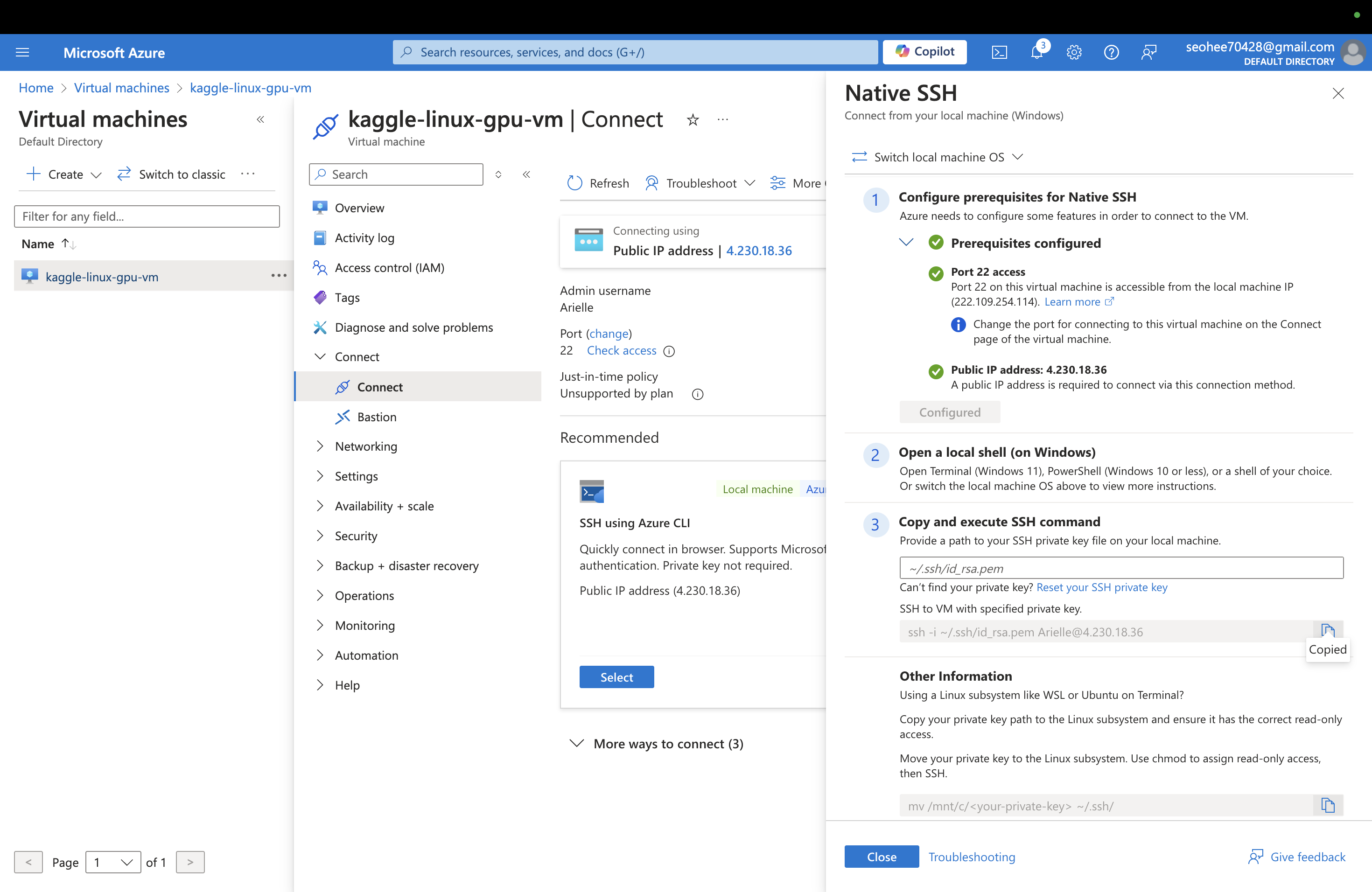The width and height of the screenshot is (1372, 892).
Task: Open the notifications bell
Action: 1036,52
